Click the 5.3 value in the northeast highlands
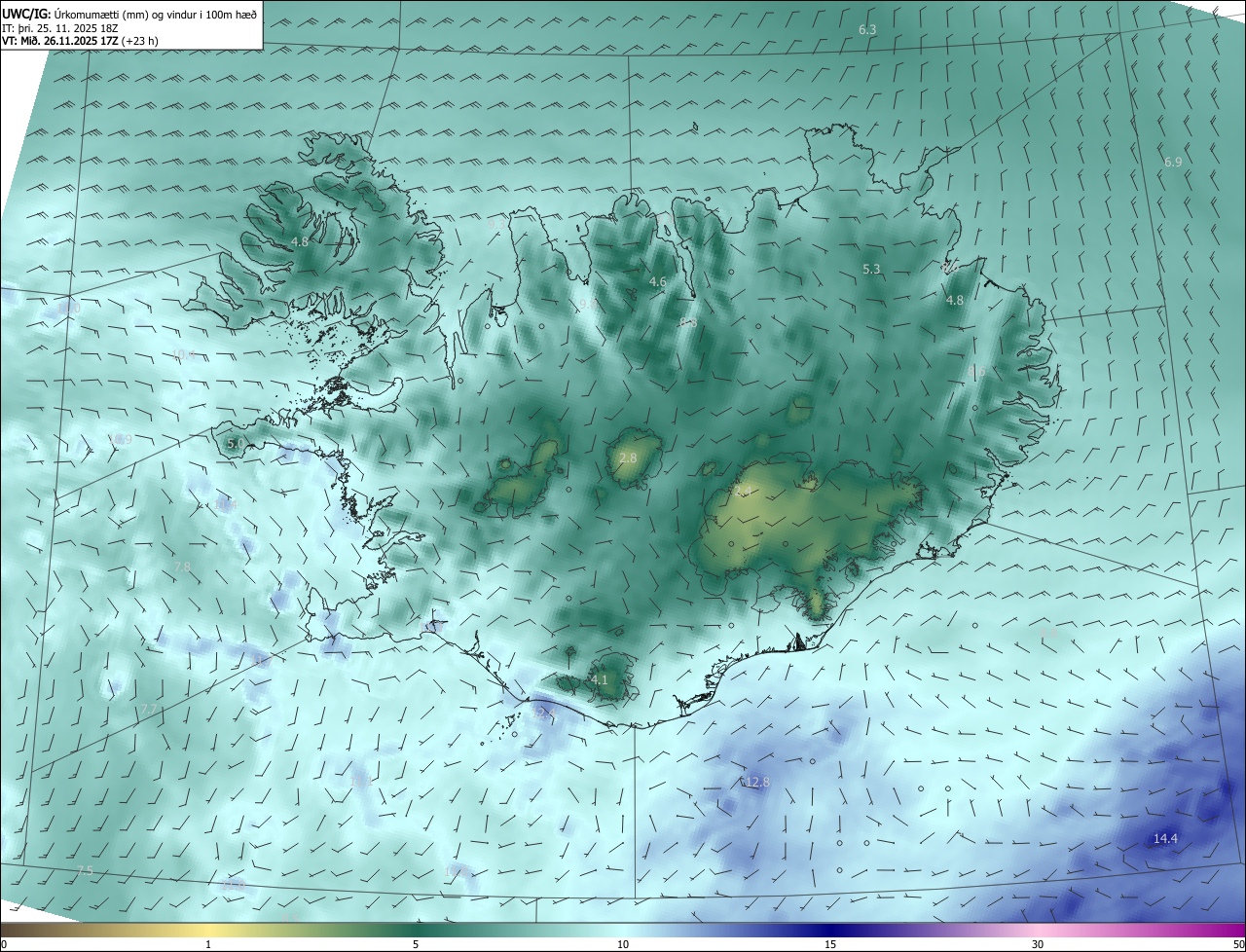This screenshot has height=952, width=1246. pos(872,269)
